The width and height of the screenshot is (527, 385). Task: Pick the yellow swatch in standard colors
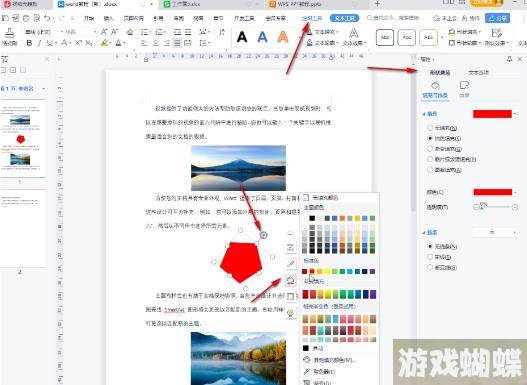coord(327,271)
